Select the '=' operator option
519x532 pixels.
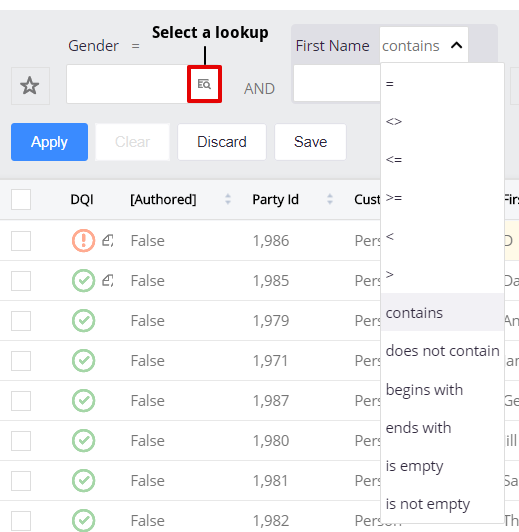click(442, 83)
